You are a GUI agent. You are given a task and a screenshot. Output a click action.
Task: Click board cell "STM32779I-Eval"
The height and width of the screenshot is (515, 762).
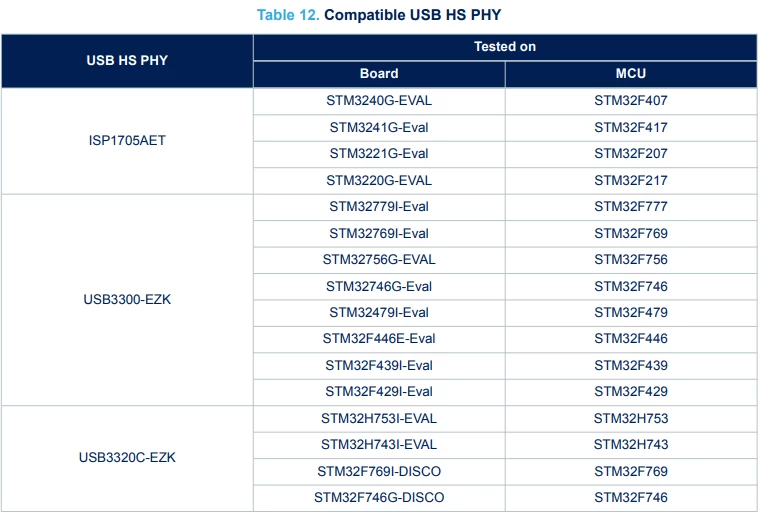(x=379, y=207)
